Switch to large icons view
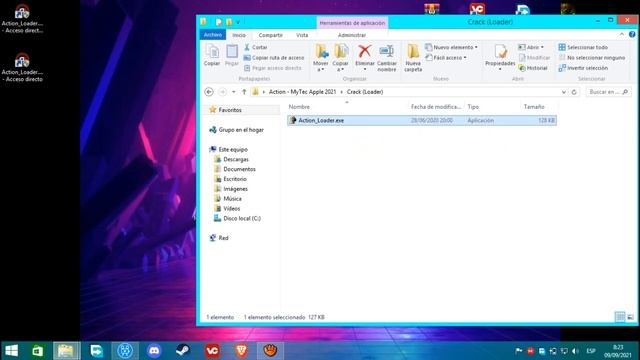Image resolution: width=640 pixels, height=360 pixels. coord(630,317)
